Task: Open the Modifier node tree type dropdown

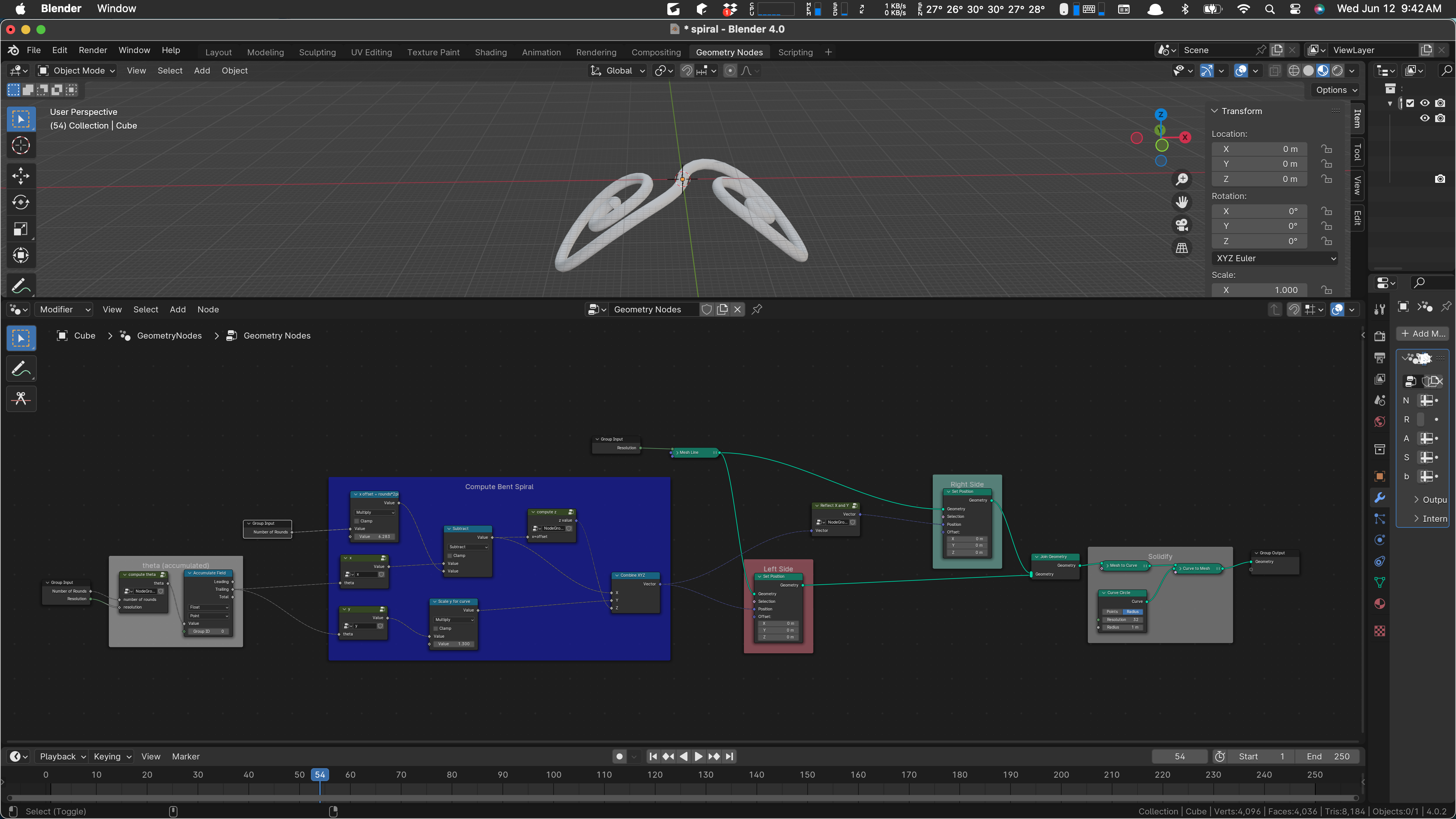Action: (x=64, y=309)
